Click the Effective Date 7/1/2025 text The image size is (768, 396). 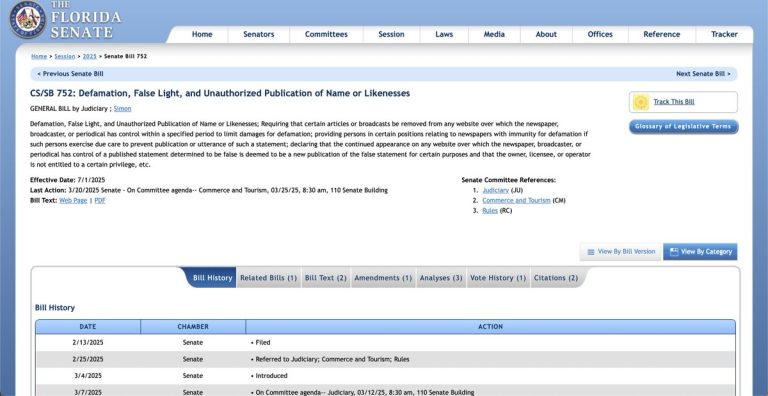68,180
